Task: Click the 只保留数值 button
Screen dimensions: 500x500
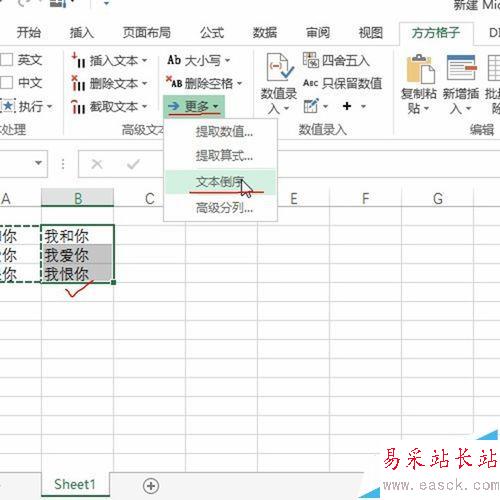Action: click(x=342, y=83)
